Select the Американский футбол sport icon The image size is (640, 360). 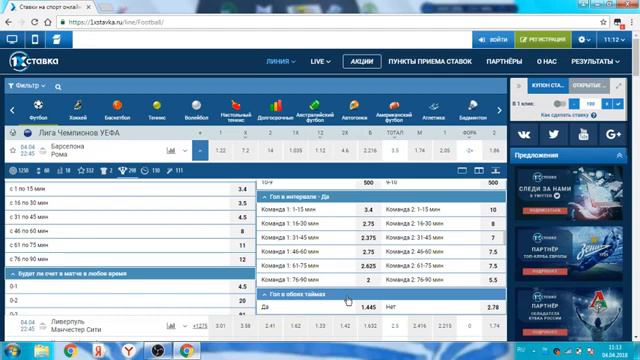pos(394,110)
